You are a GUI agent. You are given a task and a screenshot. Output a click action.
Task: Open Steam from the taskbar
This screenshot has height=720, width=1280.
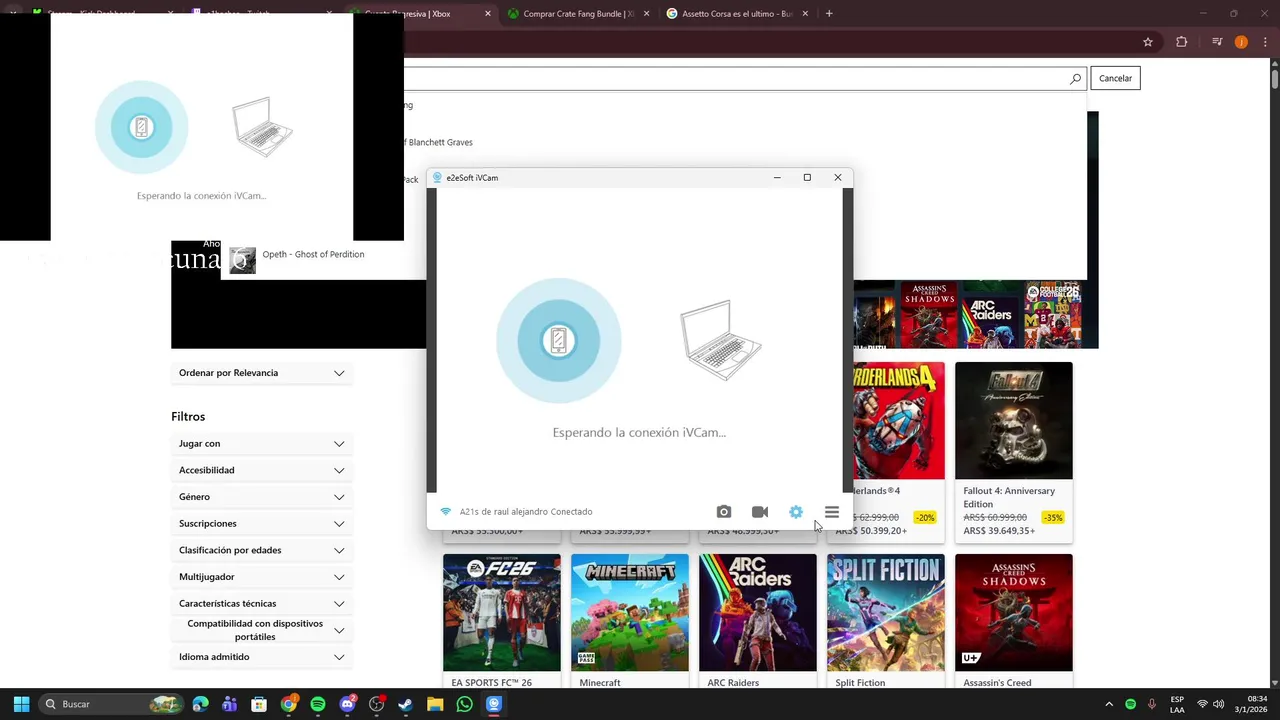pos(405,704)
